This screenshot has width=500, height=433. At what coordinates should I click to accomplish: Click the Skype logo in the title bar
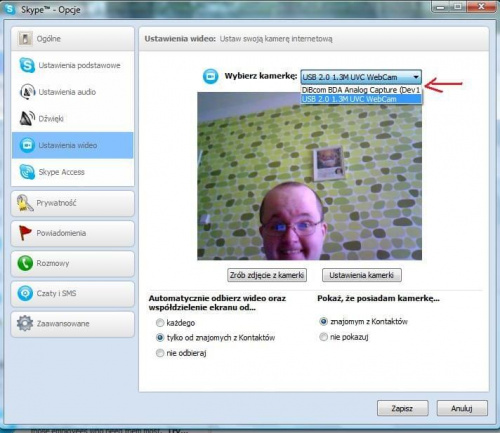(x=10, y=9)
